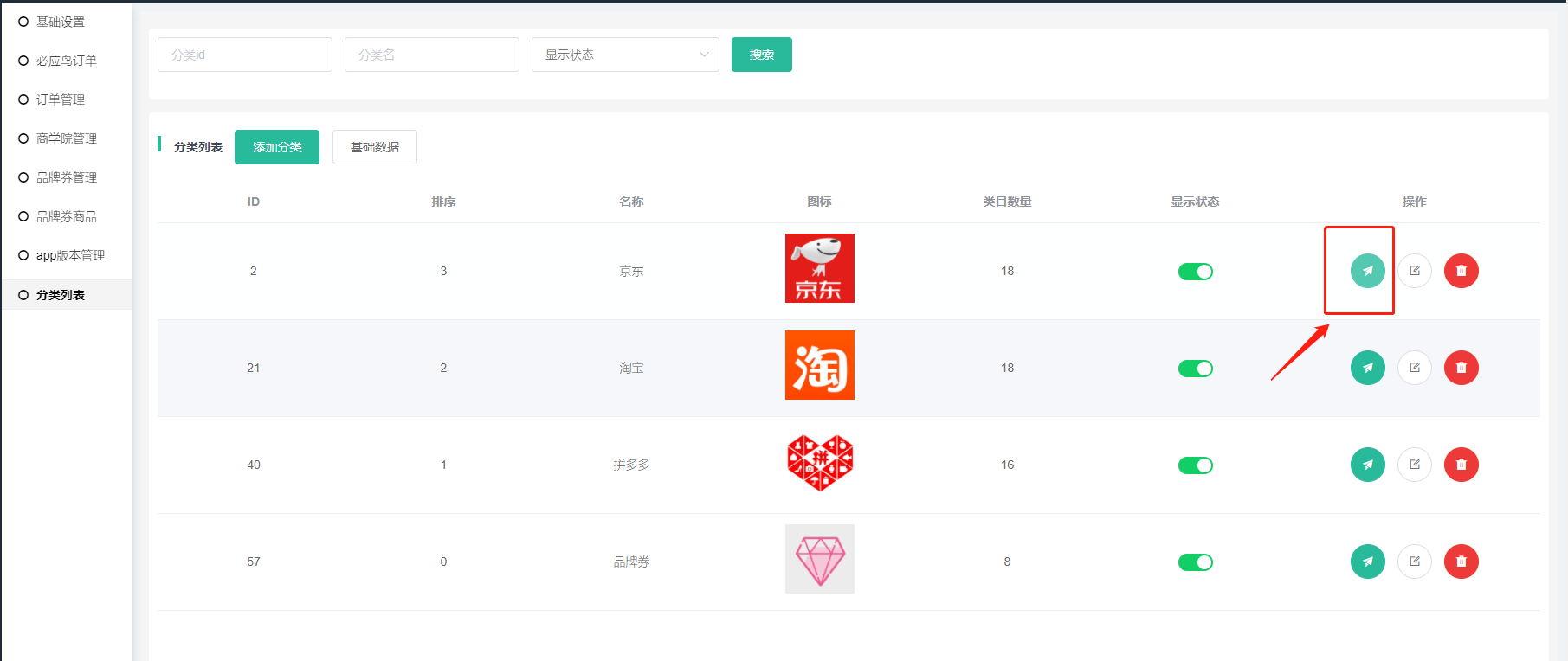Screen dimensions: 1568x661
Task: Focus the 分类id input field
Action: point(245,55)
